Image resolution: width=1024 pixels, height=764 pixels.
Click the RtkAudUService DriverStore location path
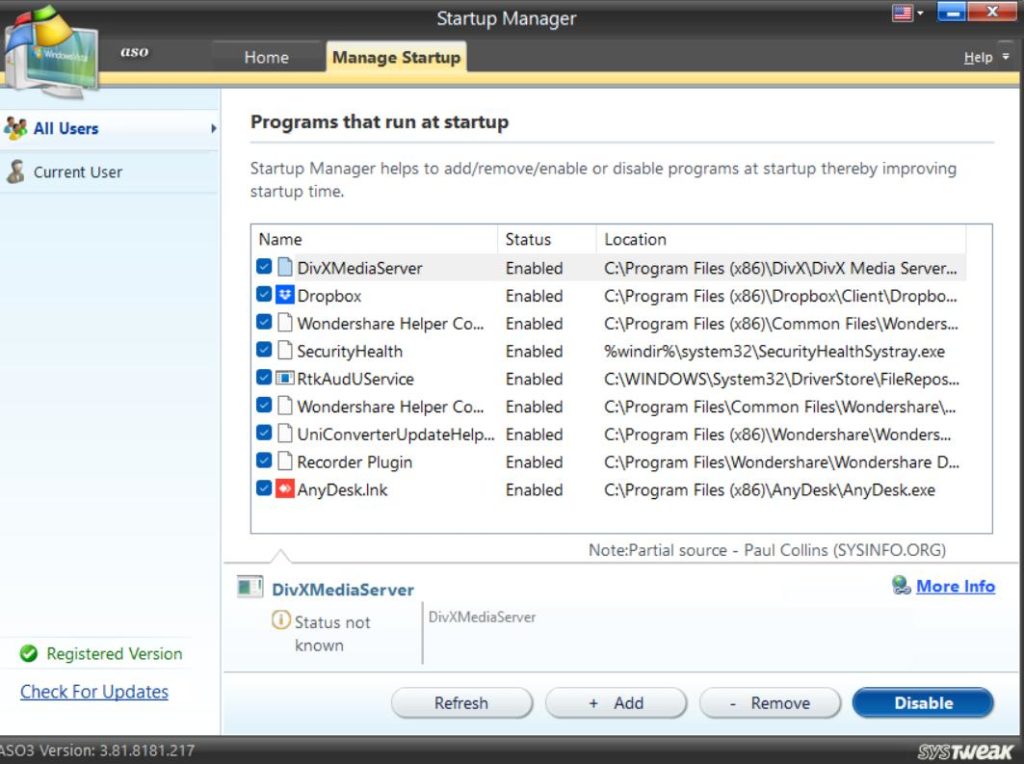[x=782, y=379]
